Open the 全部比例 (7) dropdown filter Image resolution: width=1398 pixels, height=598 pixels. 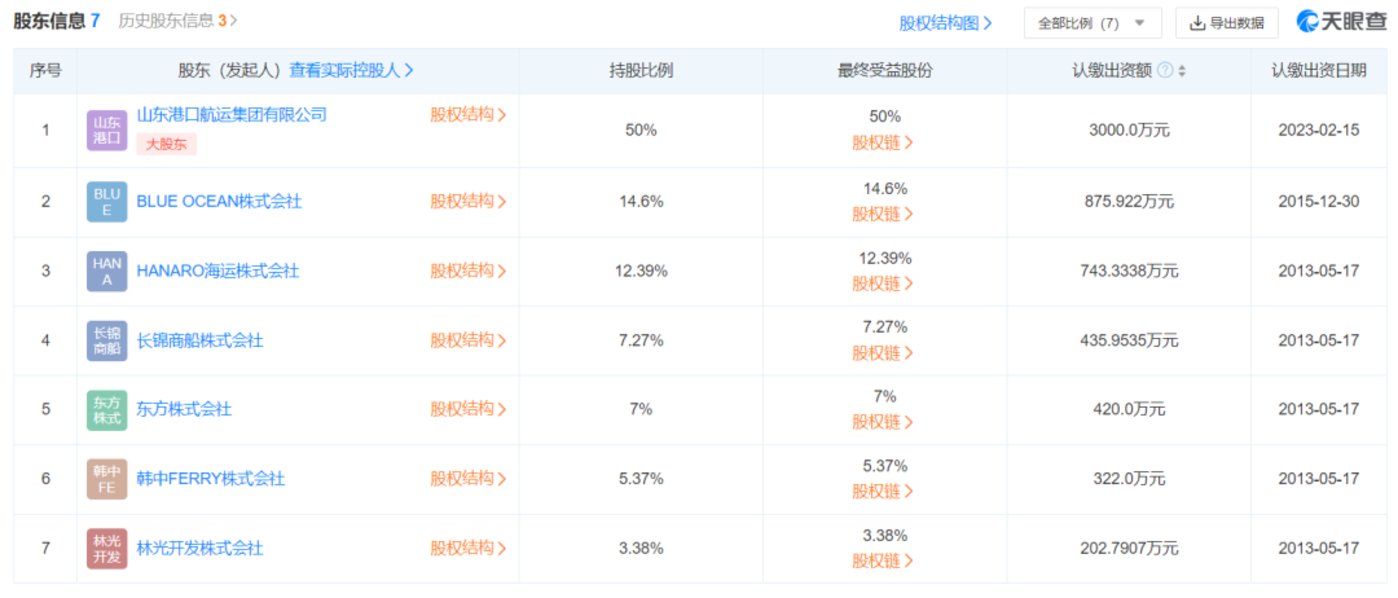[1092, 23]
